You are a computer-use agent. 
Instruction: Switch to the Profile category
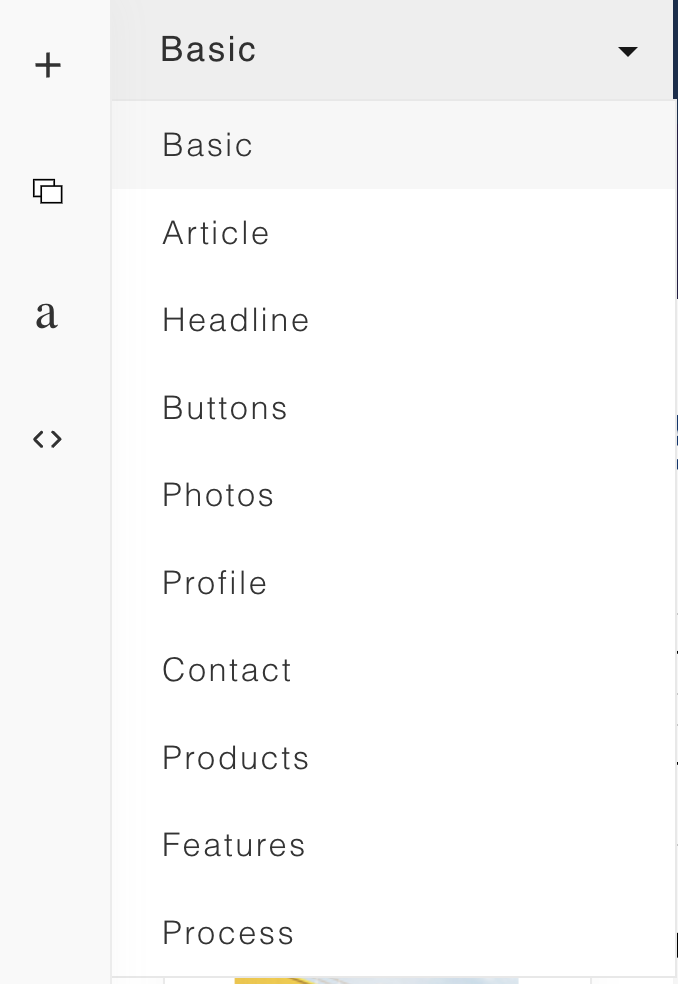click(x=215, y=583)
